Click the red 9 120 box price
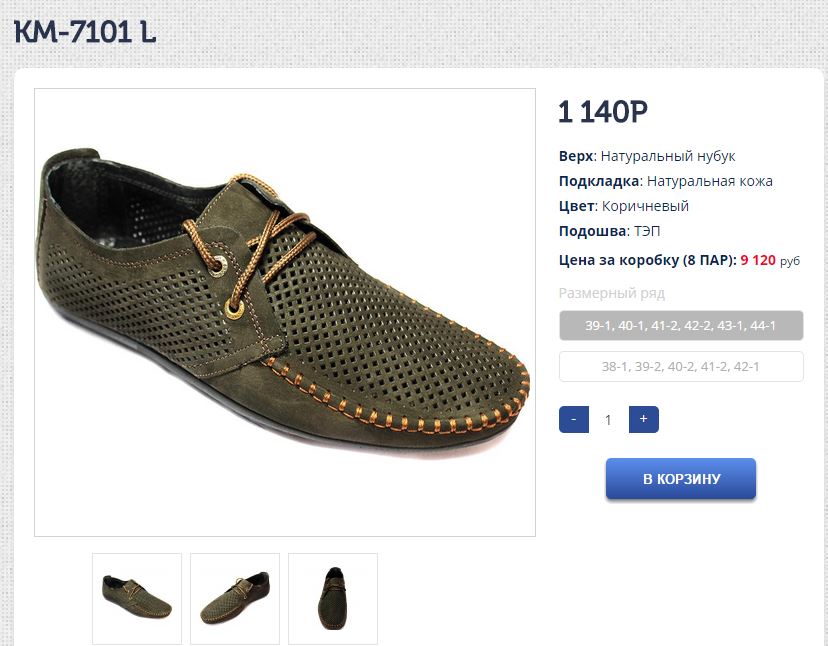 click(x=757, y=260)
